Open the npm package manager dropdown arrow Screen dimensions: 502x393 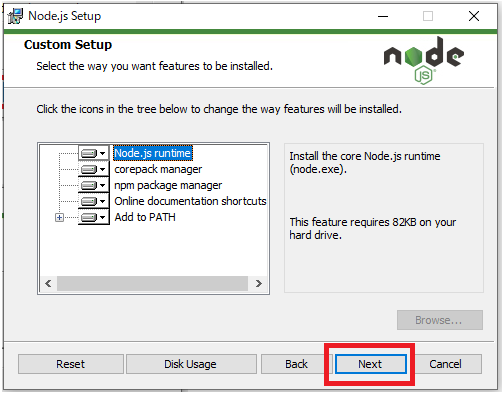click(x=103, y=185)
